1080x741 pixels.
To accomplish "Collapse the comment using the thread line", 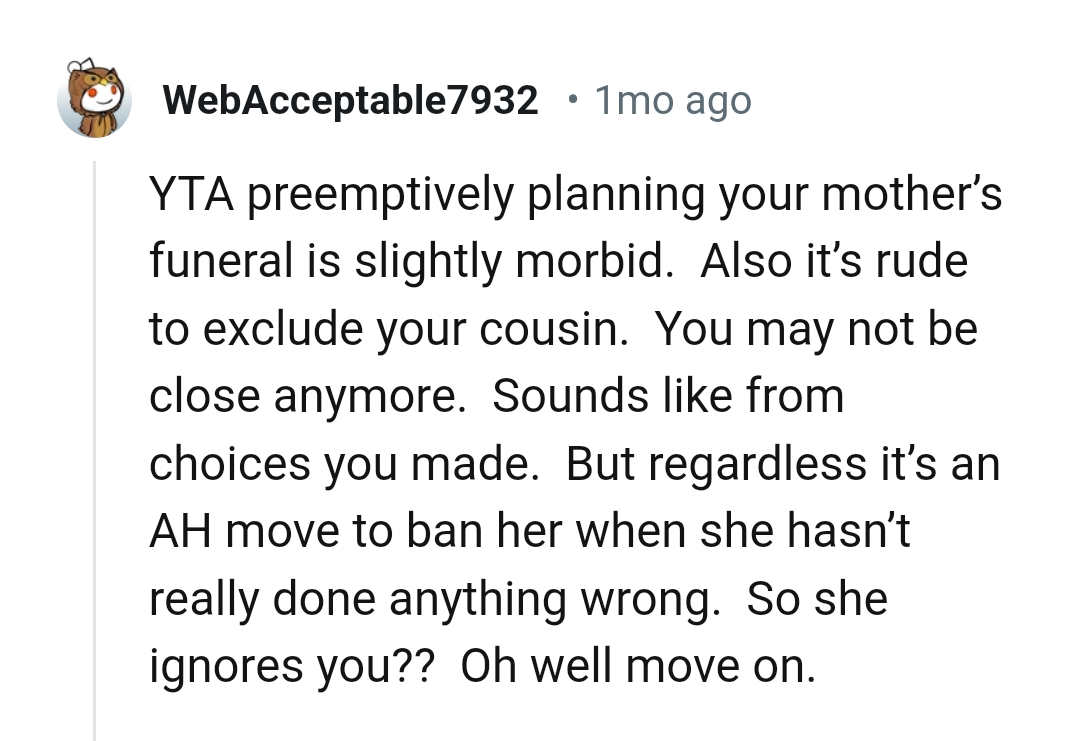I will pos(95,450).
